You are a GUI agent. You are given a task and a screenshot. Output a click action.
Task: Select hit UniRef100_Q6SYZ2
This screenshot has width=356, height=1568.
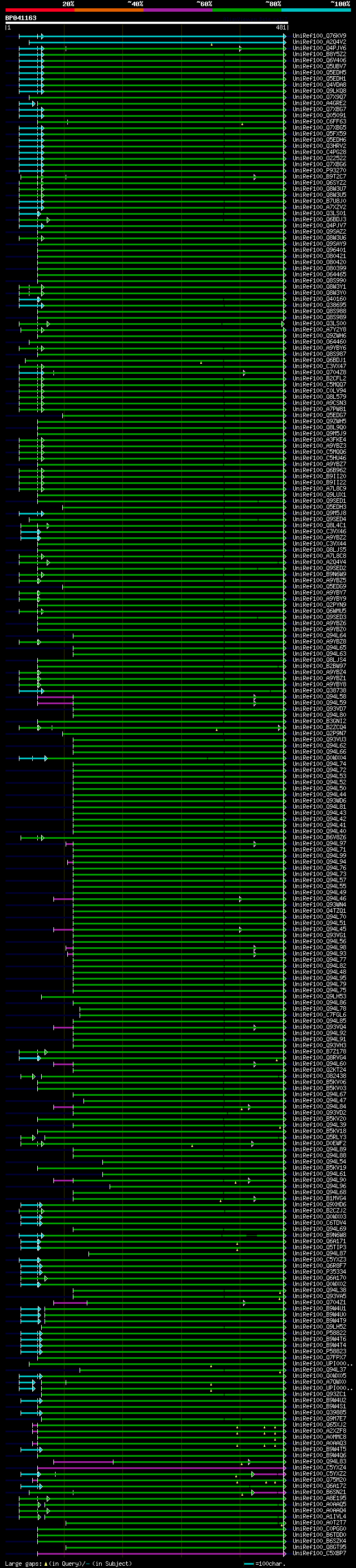coord(319,182)
